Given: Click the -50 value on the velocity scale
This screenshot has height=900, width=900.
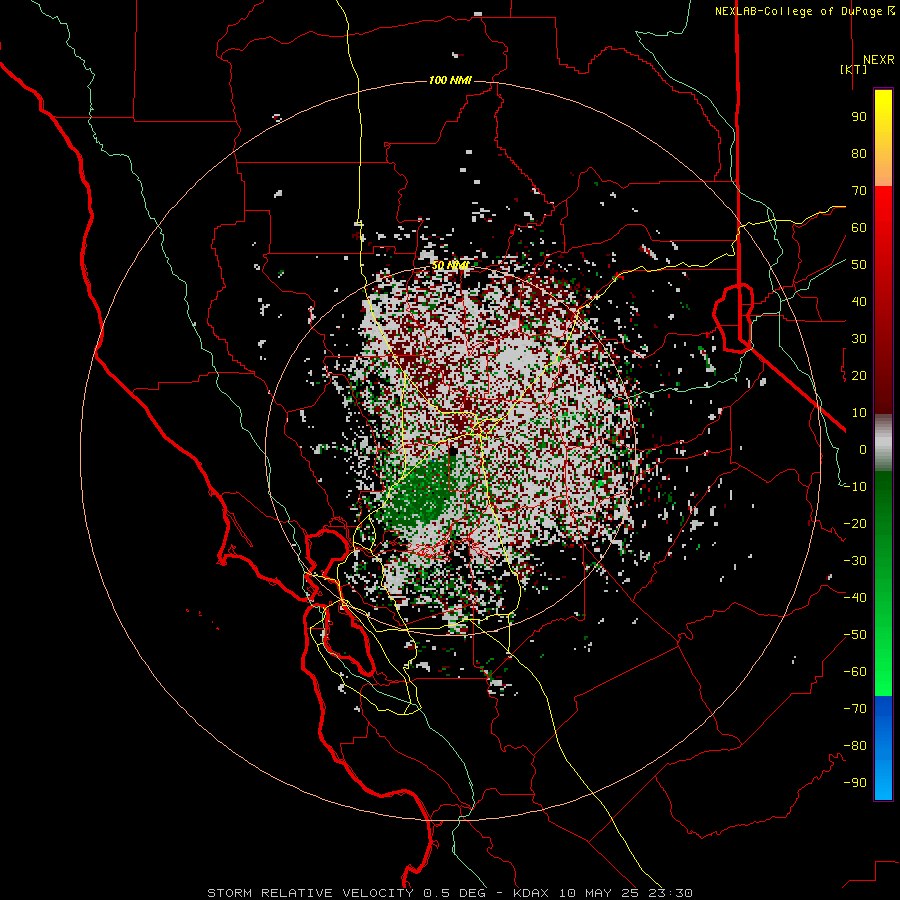Looking at the screenshot, I should click(855, 635).
